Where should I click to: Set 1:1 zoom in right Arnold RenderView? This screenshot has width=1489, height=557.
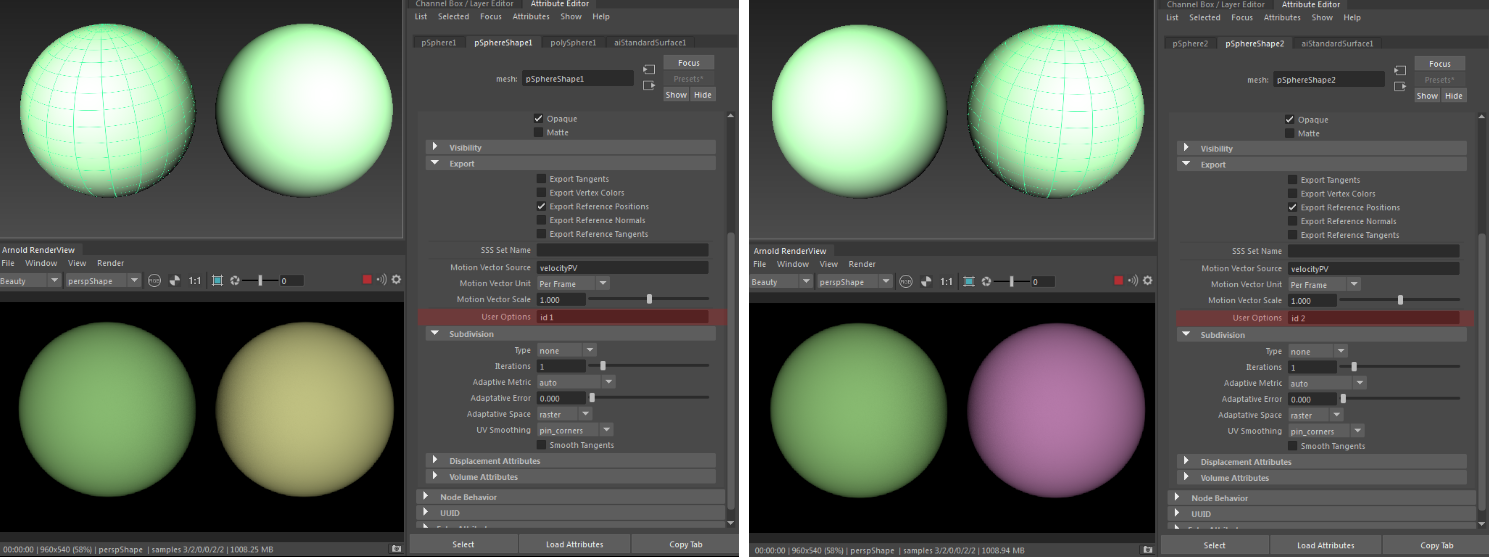[946, 282]
